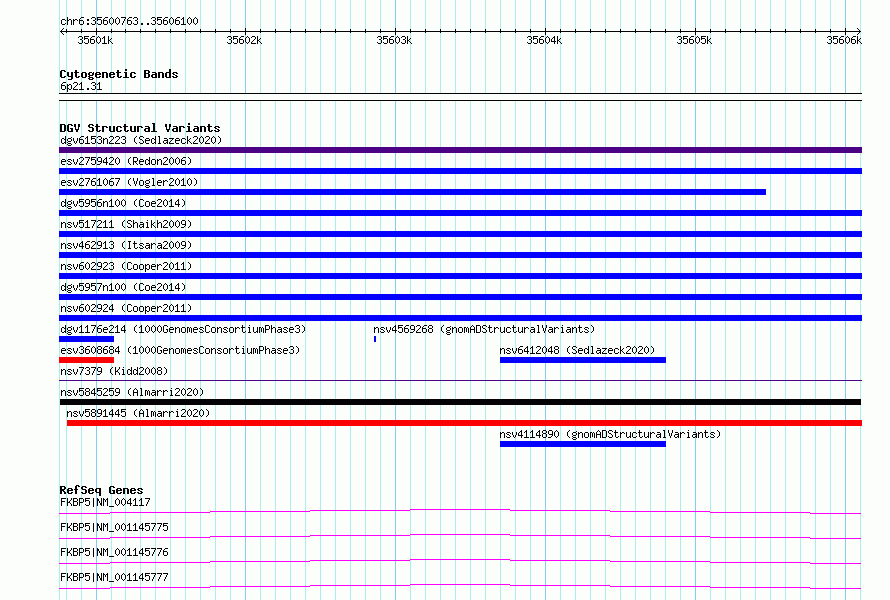
Task: Open the dgv5957n100 (Coe2014) variant entry
Action: click(123, 287)
